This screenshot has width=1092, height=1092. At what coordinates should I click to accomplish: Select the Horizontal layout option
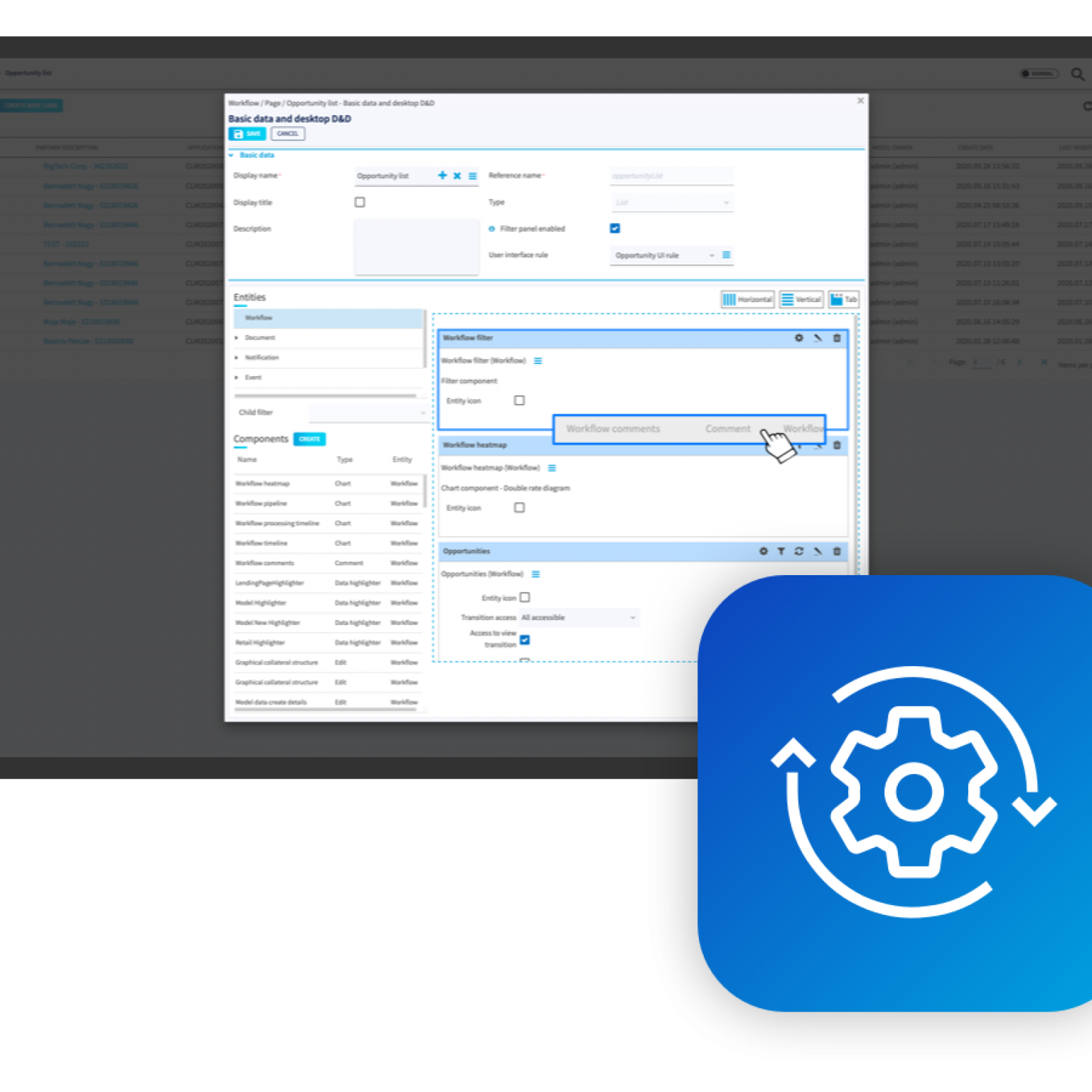747,299
